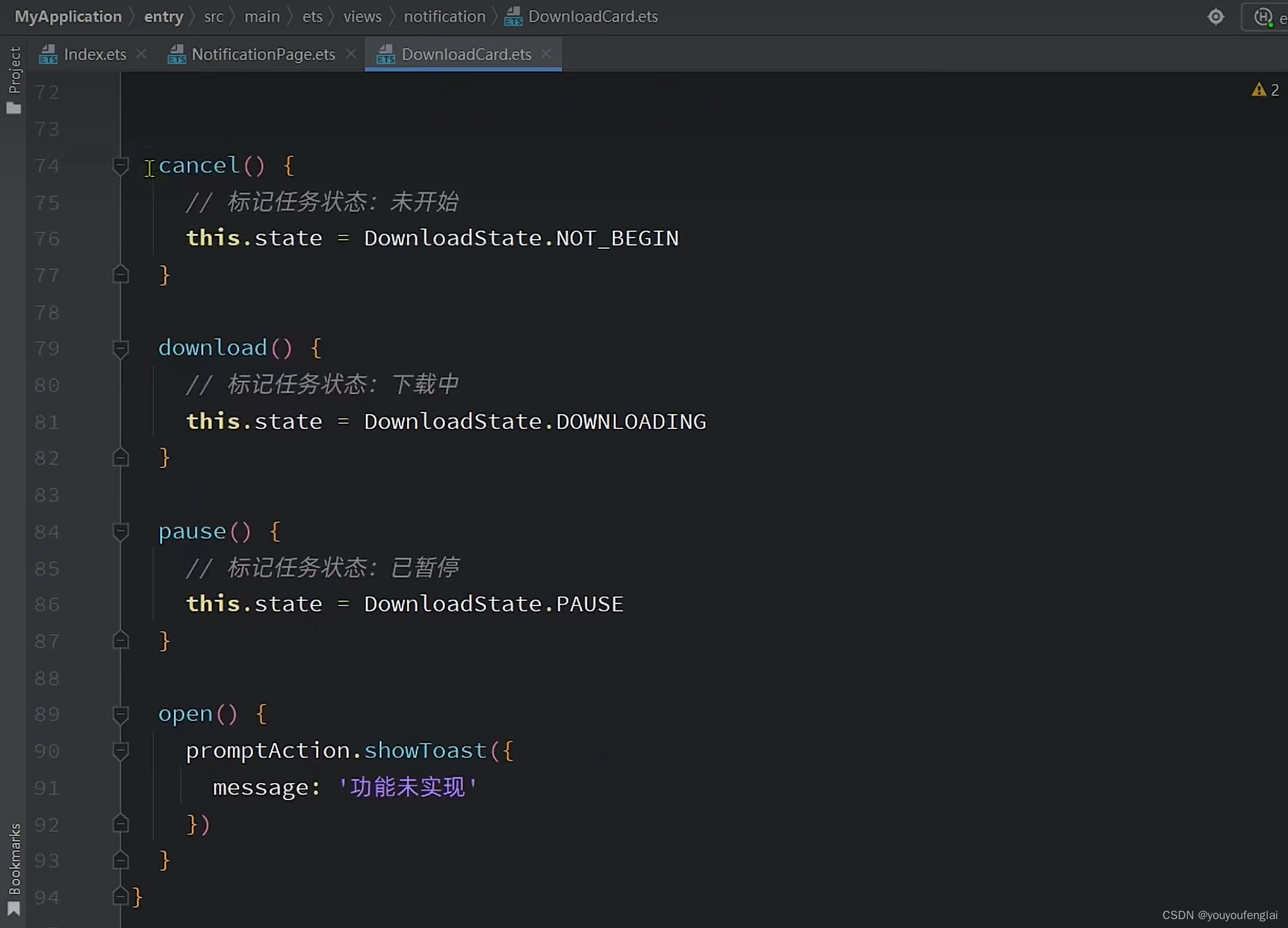Screen dimensions: 1288x928
Task: Open the Bookmarks tool window
Action: point(13,869)
